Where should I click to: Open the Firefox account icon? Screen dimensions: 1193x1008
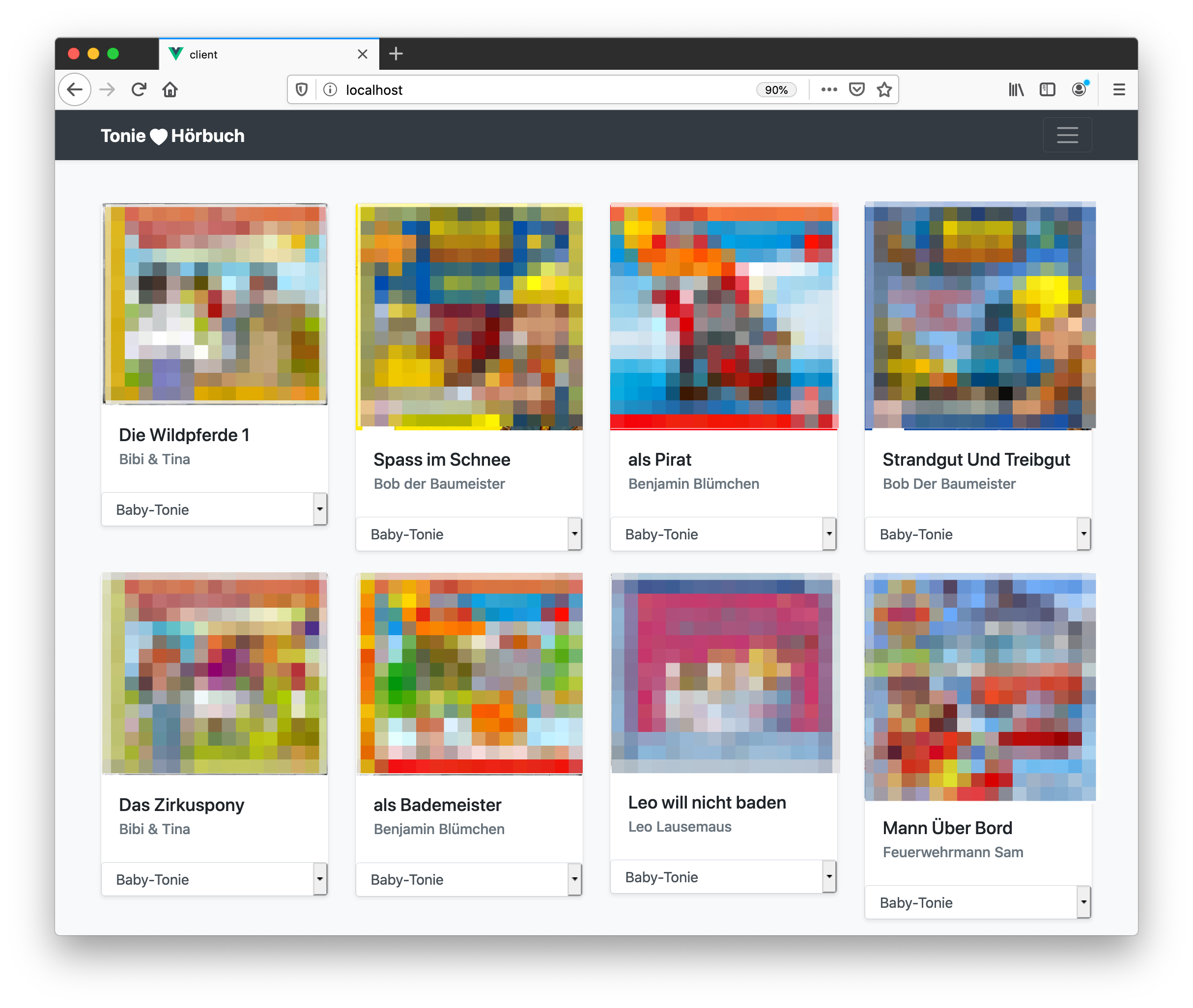1079,90
